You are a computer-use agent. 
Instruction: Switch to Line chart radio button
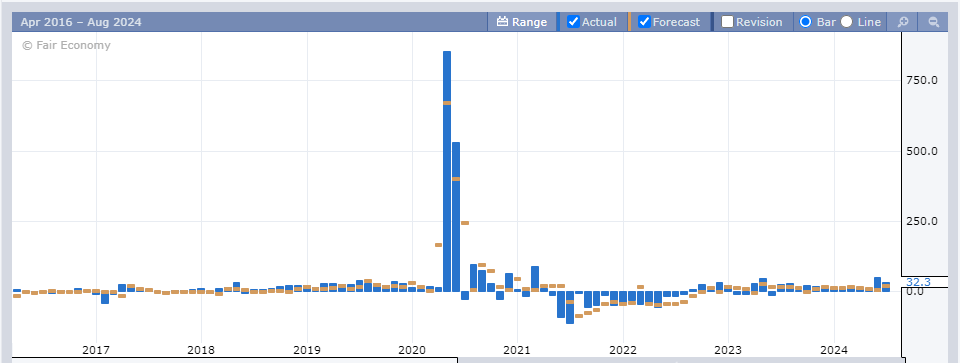point(846,22)
